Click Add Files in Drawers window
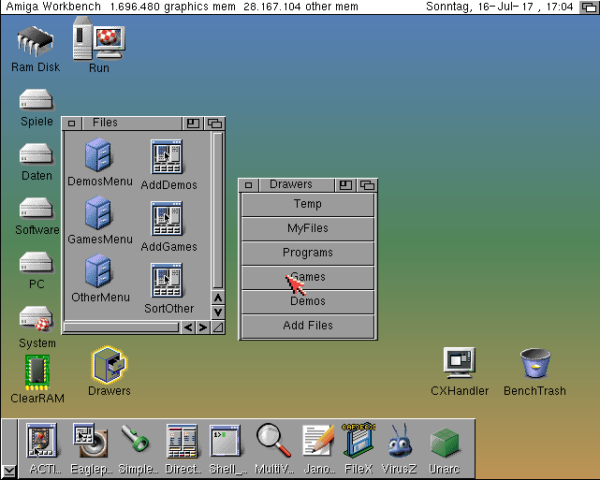 pos(308,326)
